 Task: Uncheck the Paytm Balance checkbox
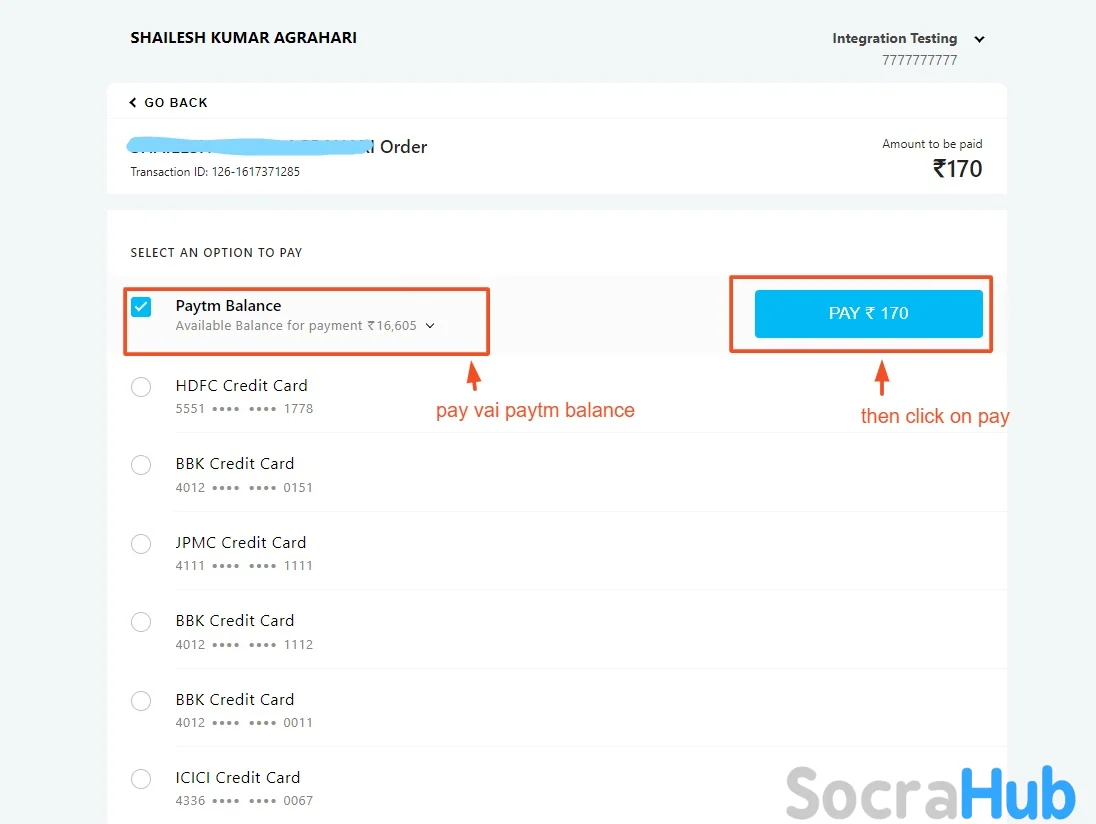click(x=141, y=307)
